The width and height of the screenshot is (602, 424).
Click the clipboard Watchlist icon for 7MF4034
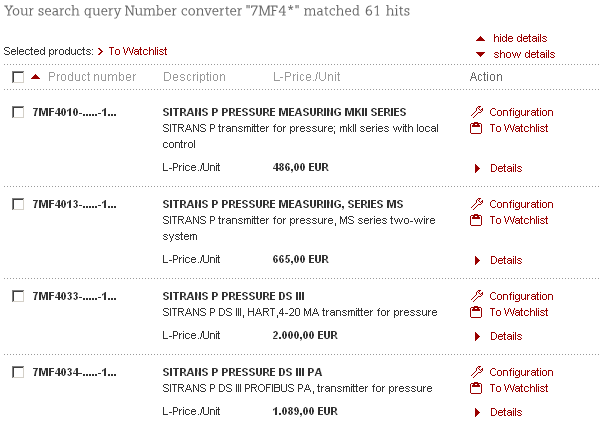click(x=476, y=388)
